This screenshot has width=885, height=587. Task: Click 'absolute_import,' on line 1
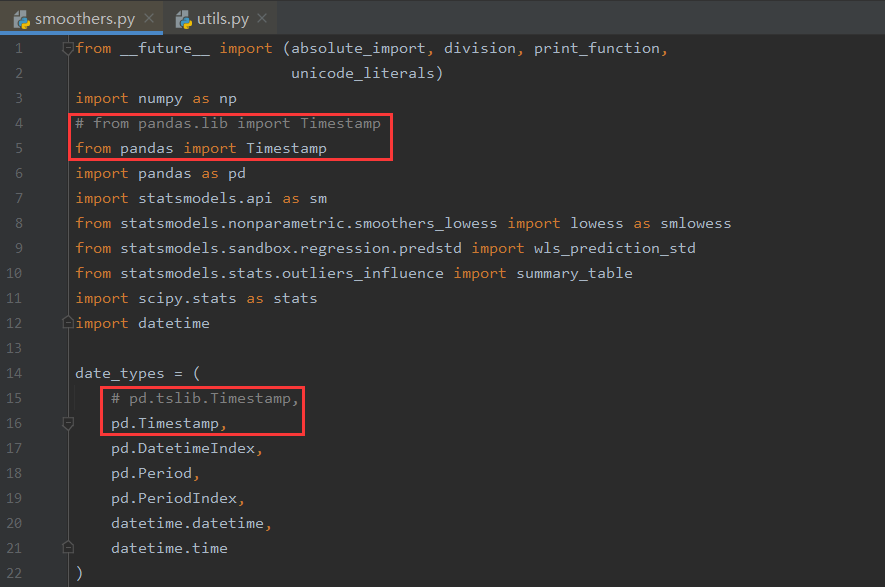[x=362, y=49]
